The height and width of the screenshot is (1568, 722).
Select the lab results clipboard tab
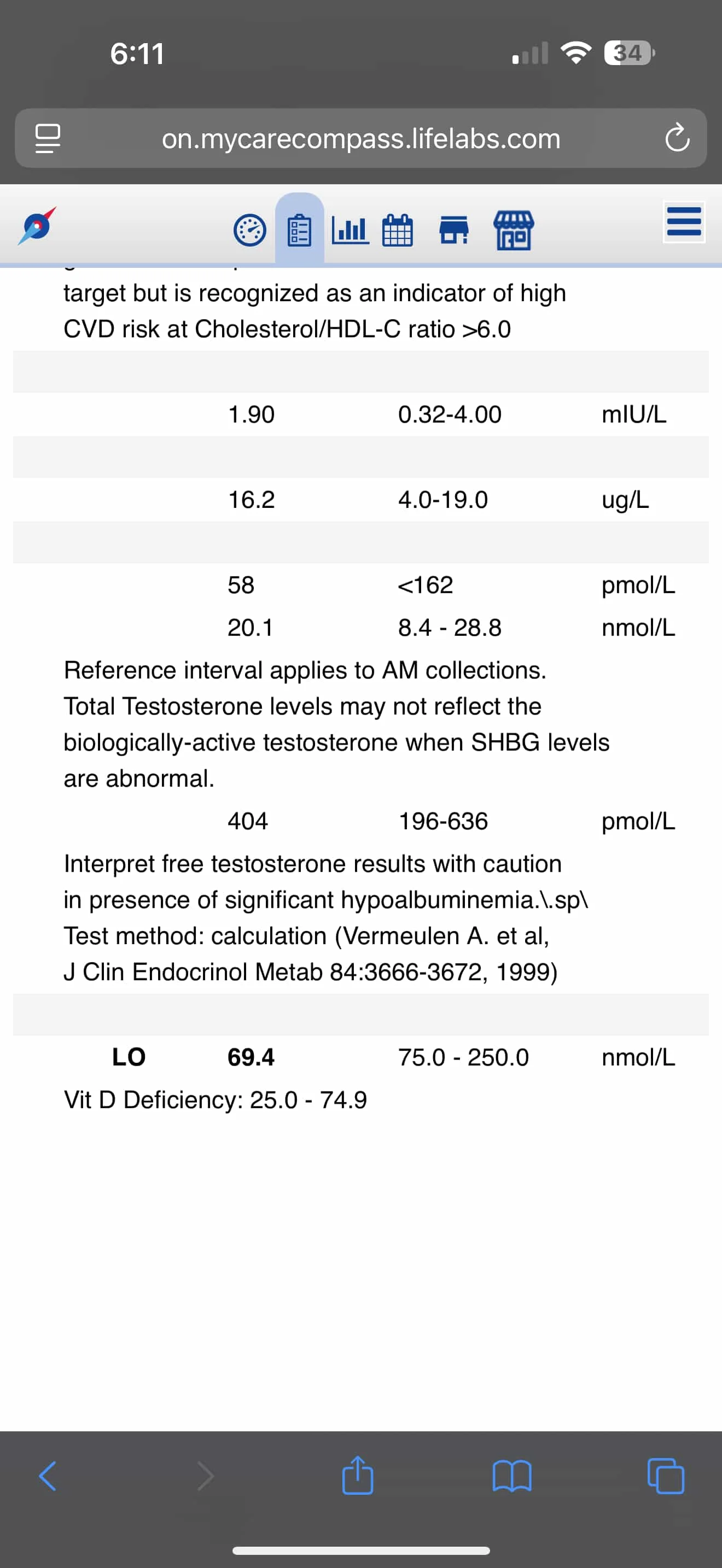[299, 229]
